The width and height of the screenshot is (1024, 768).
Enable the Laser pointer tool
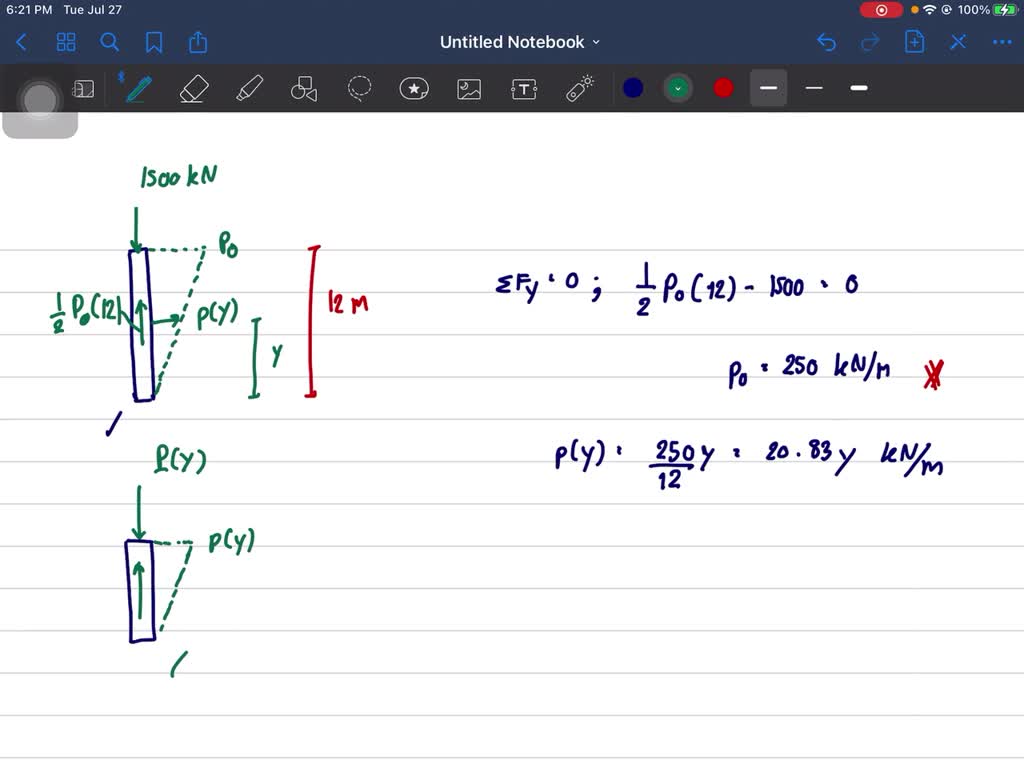tap(578, 88)
